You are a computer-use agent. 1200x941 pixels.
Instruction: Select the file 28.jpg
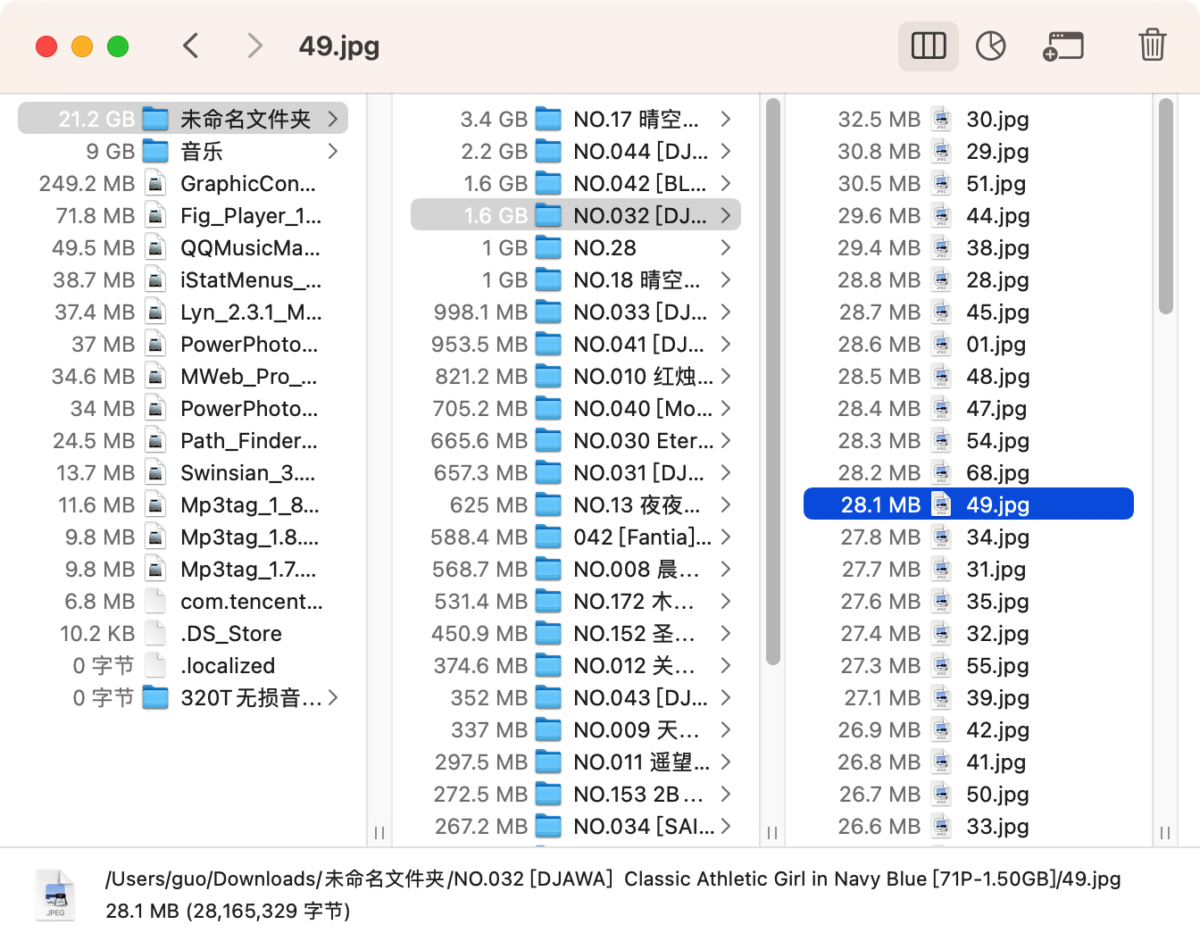[x=968, y=279]
